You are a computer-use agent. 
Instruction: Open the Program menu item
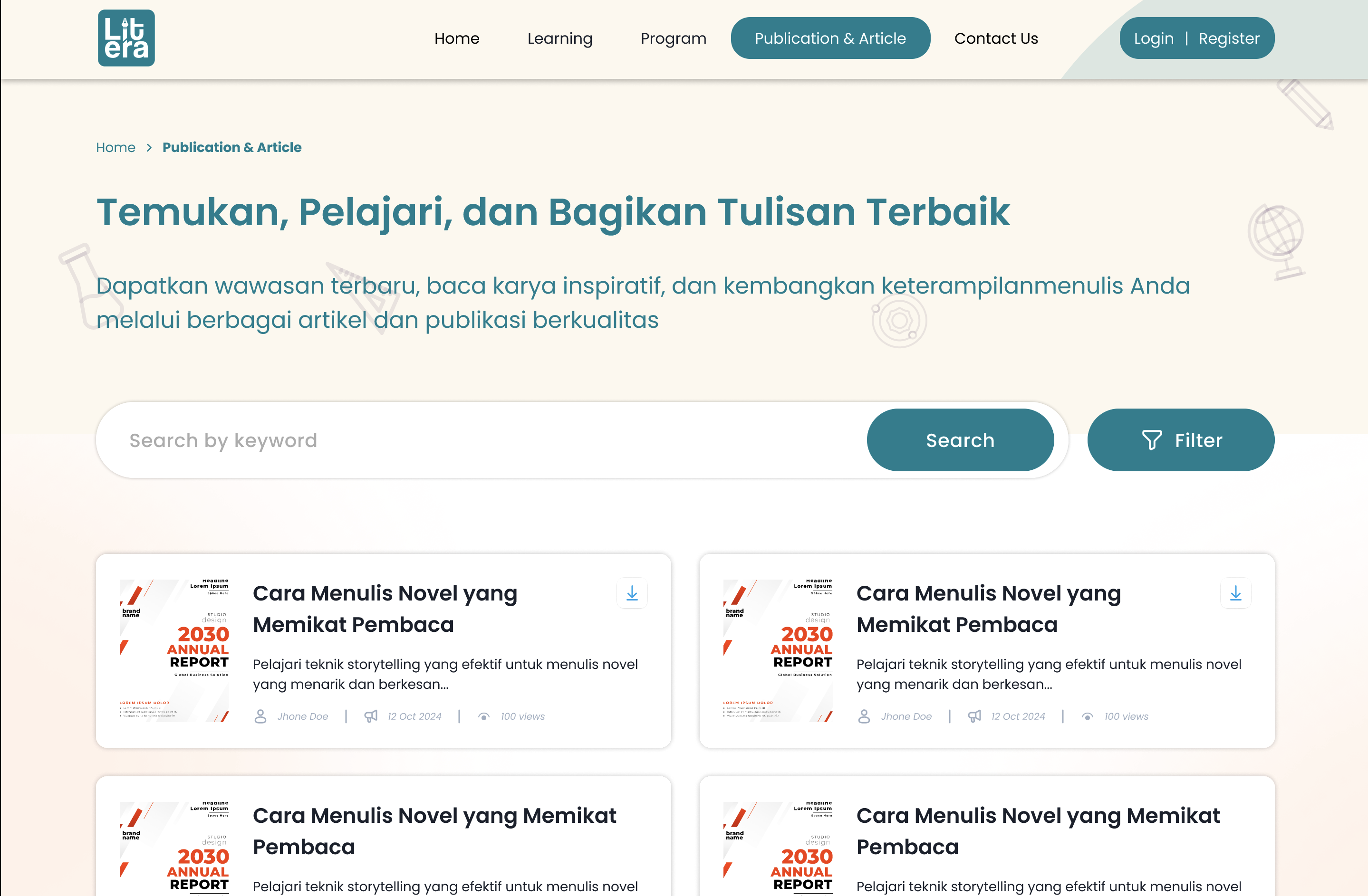(673, 38)
